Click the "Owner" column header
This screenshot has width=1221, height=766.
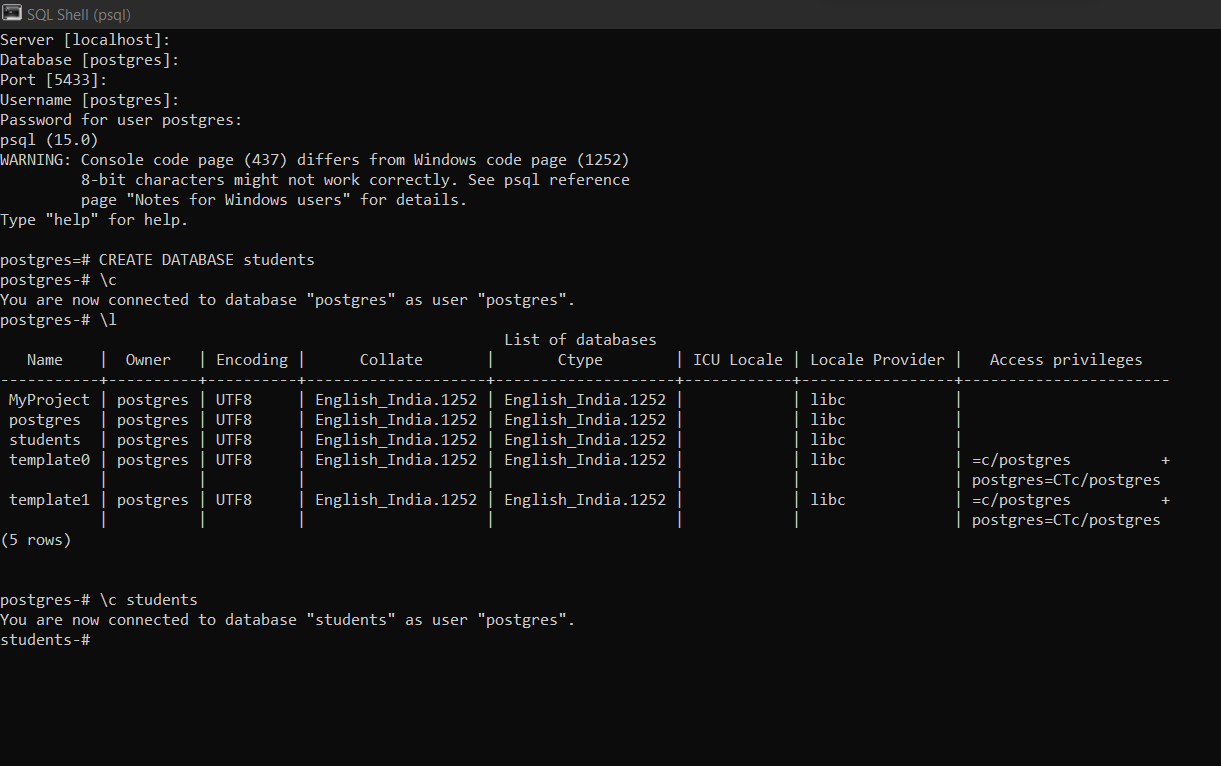tap(148, 360)
